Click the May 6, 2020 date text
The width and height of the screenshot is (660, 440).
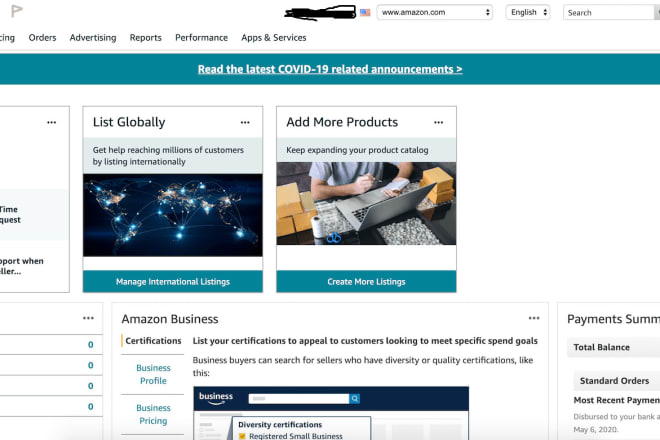click(596, 429)
